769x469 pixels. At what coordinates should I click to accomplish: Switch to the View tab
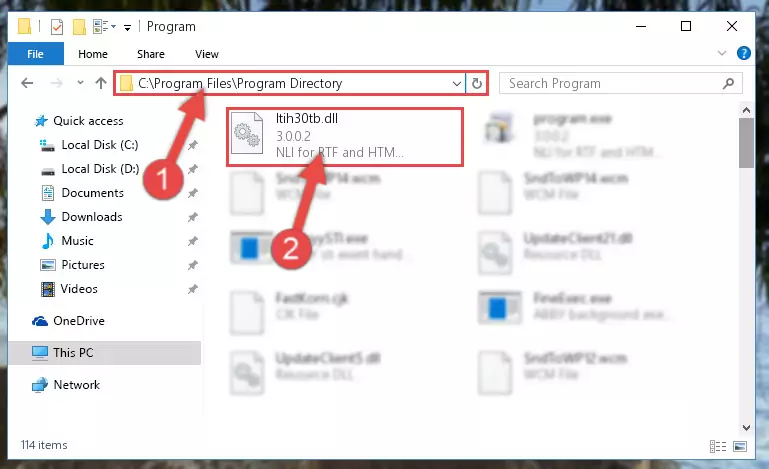click(206, 54)
